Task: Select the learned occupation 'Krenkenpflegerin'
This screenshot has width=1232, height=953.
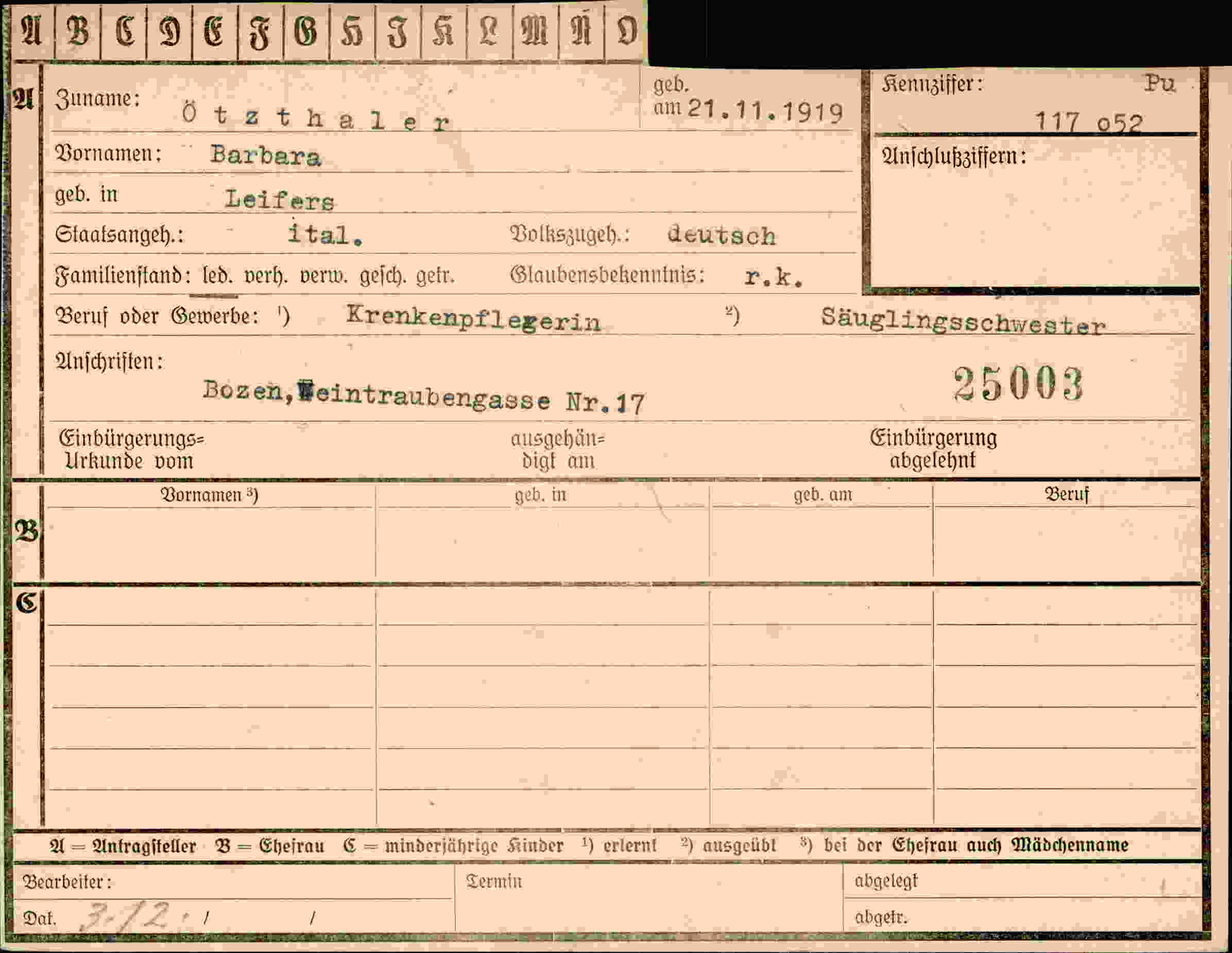Action: (x=474, y=319)
